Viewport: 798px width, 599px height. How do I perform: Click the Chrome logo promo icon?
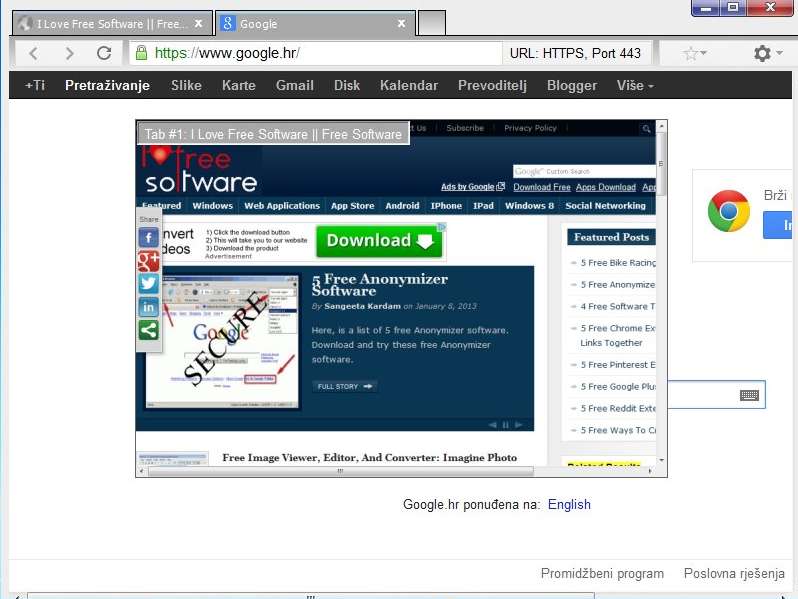[x=728, y=211]
